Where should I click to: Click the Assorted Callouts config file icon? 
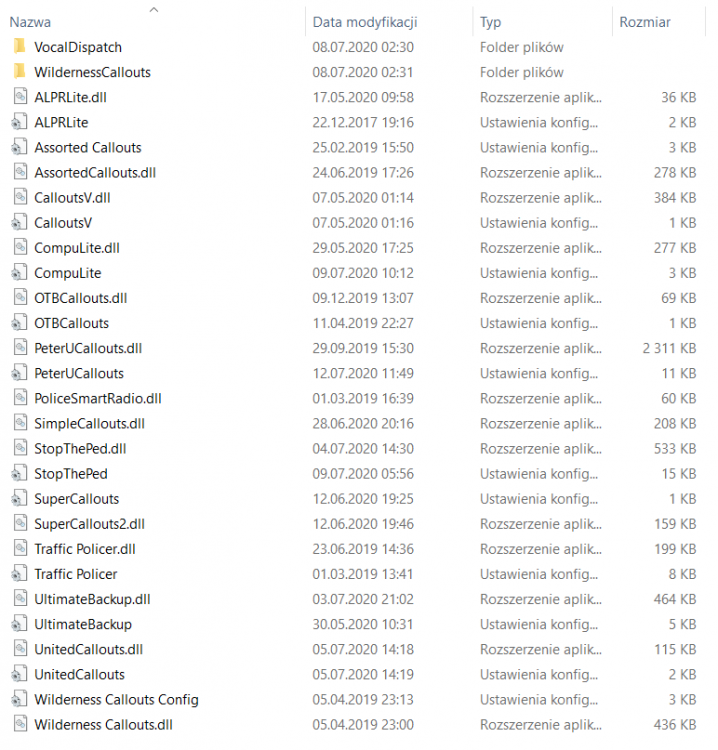click(20, 147)
